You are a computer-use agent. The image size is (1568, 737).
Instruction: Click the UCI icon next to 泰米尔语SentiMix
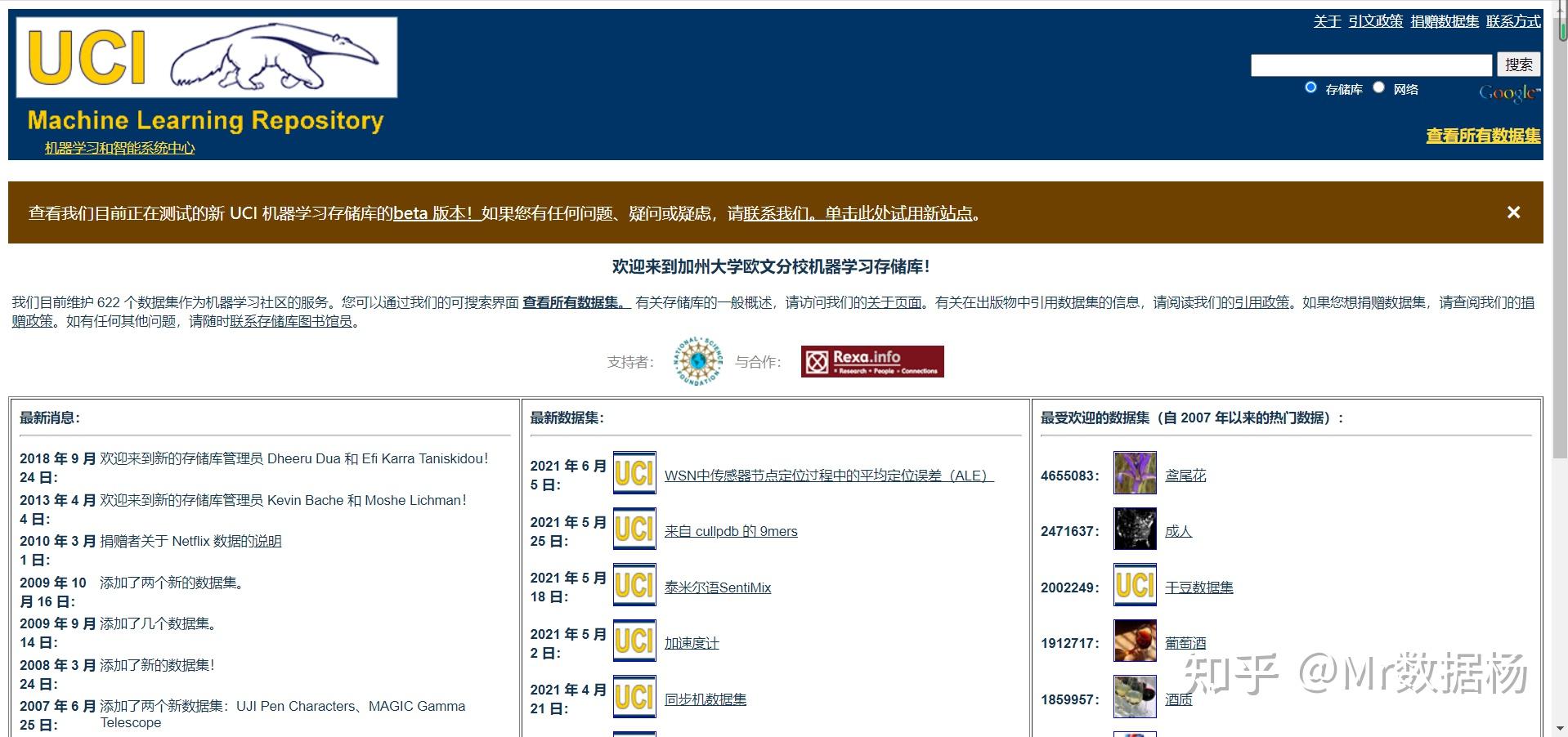coord(634,585)
